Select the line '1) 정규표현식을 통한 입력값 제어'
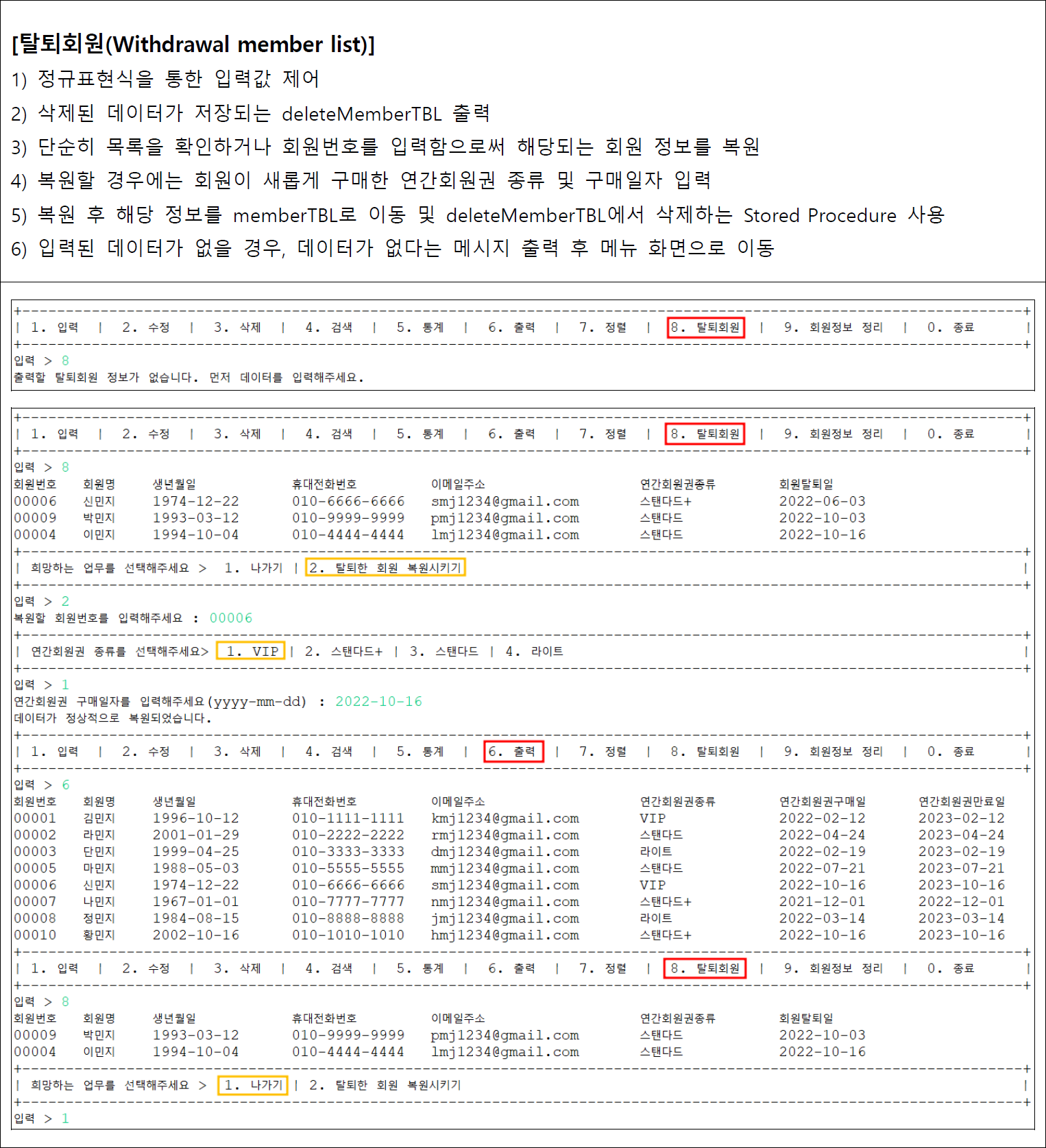 [x=165, y=79]
